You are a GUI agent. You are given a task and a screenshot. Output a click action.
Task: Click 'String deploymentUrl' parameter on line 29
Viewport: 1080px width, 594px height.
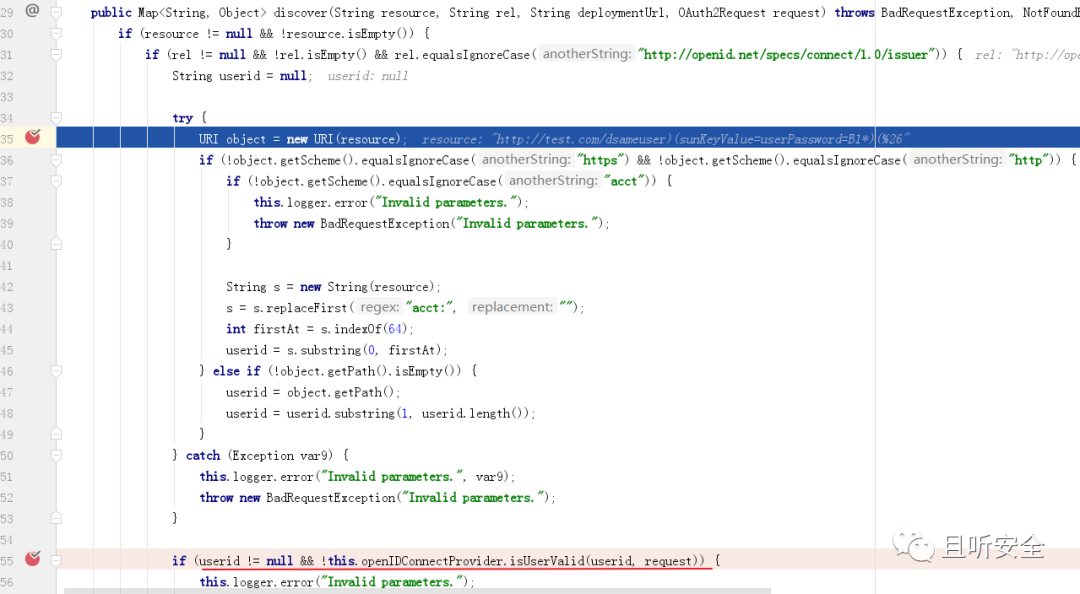pos(598,12)
